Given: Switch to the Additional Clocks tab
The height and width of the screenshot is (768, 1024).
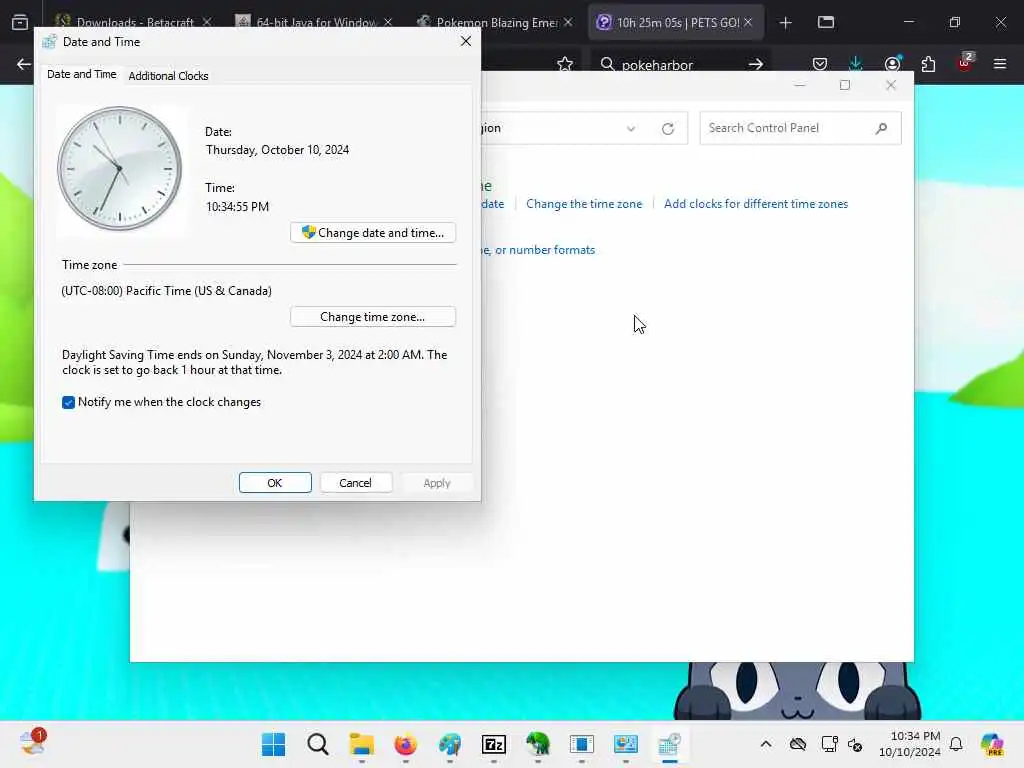Looking at the screenshot, I should pos(168,76).
